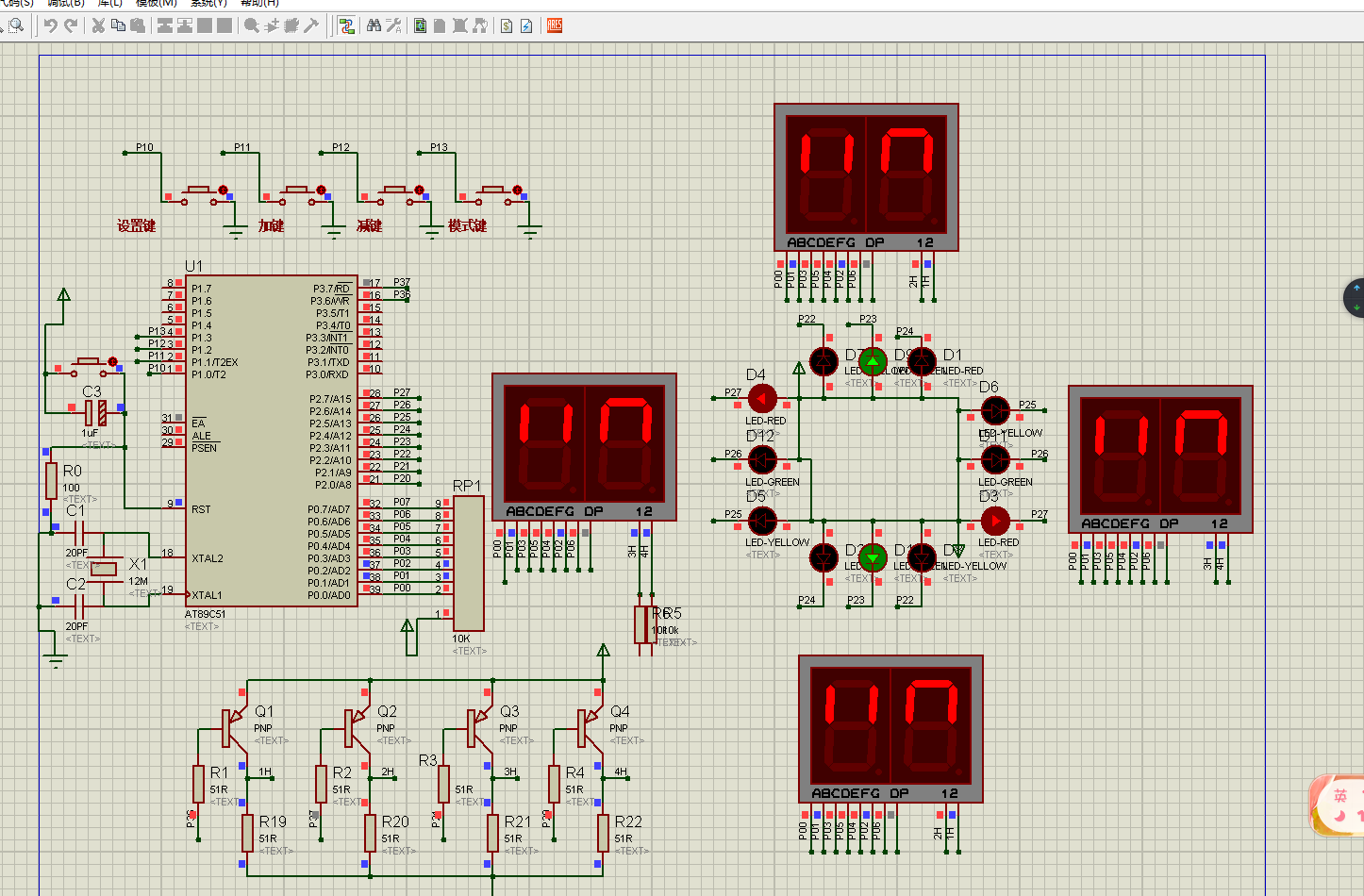Select the U1 AT89C51 microcontroller chip

pyautogui.click(x=272, y=440)
